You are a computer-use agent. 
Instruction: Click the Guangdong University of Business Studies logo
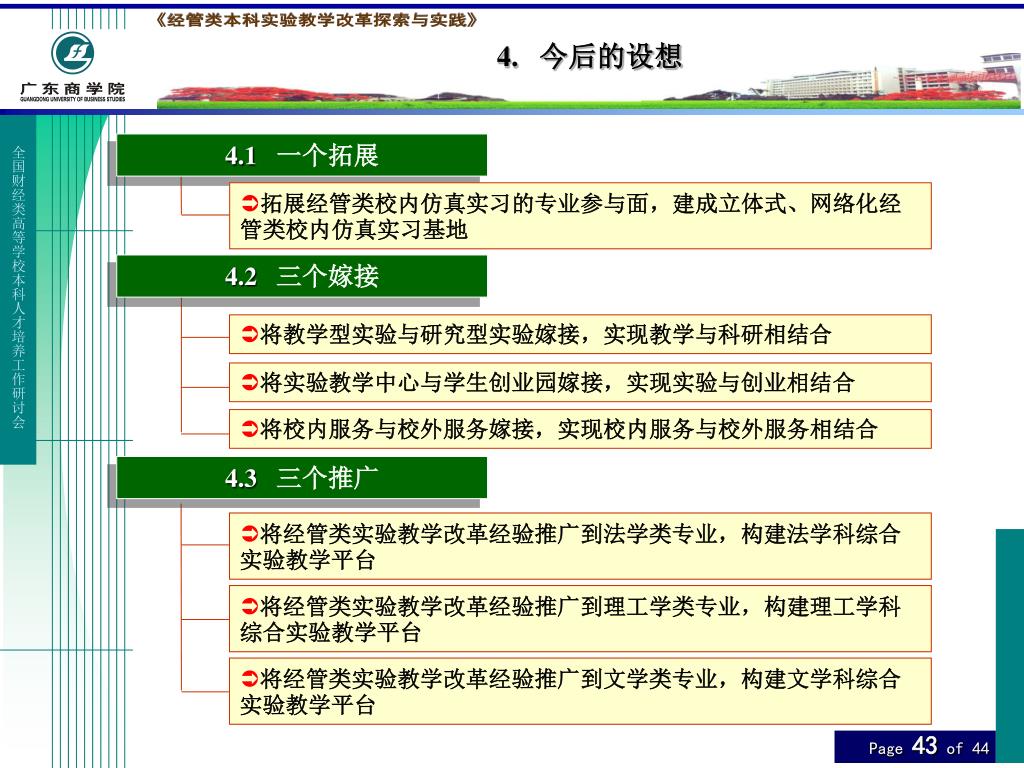click(72, 54)
